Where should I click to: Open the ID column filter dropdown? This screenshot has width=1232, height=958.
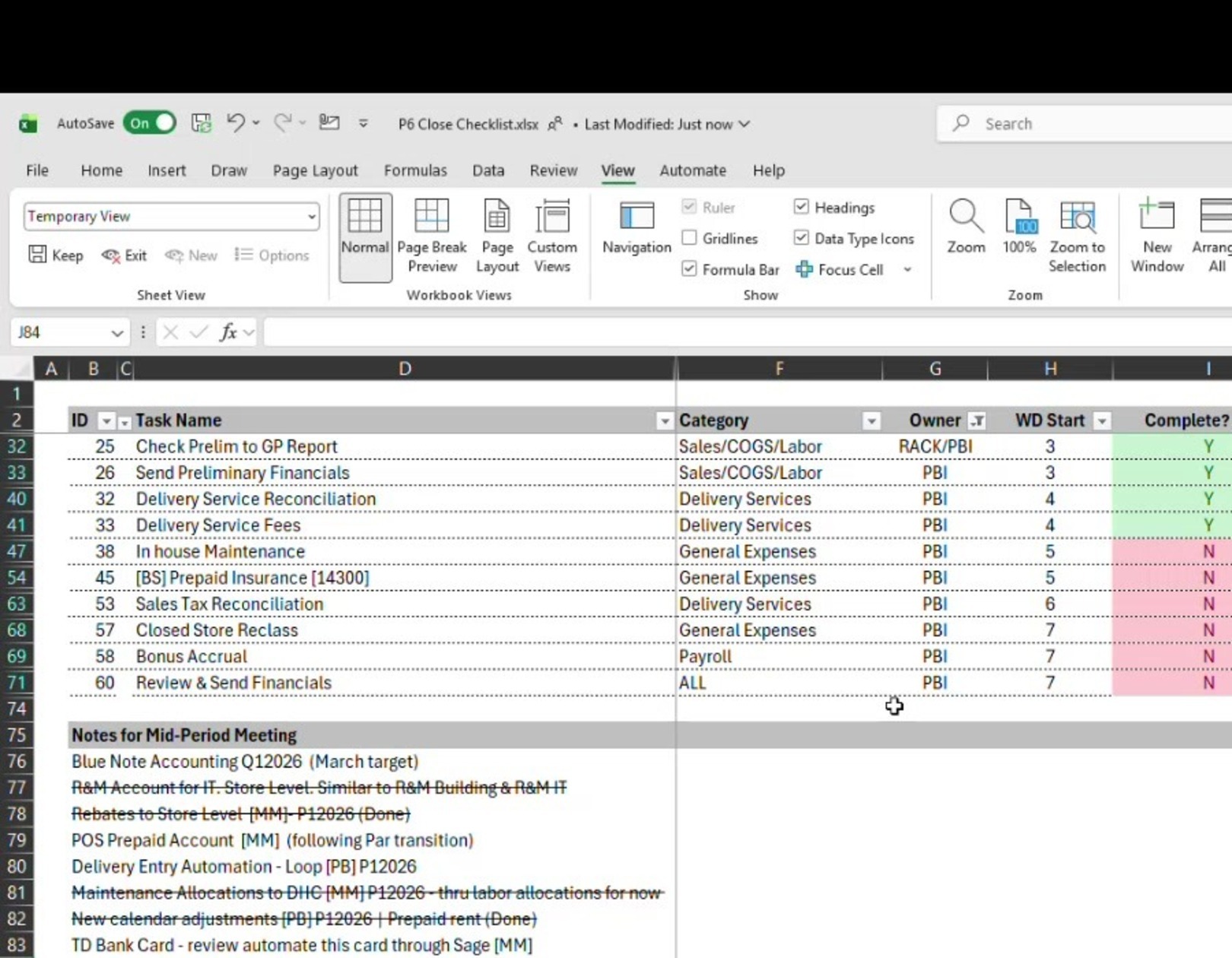coord(106,421)
